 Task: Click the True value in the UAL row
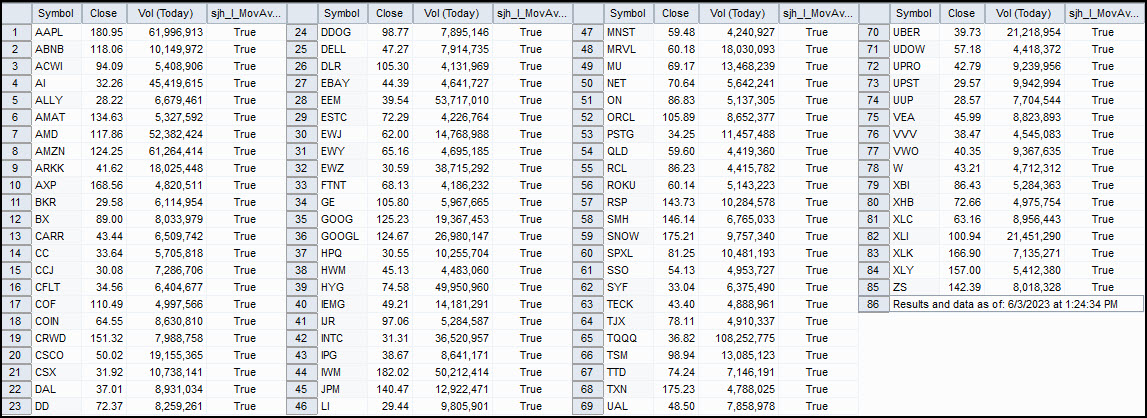point(817,406)
